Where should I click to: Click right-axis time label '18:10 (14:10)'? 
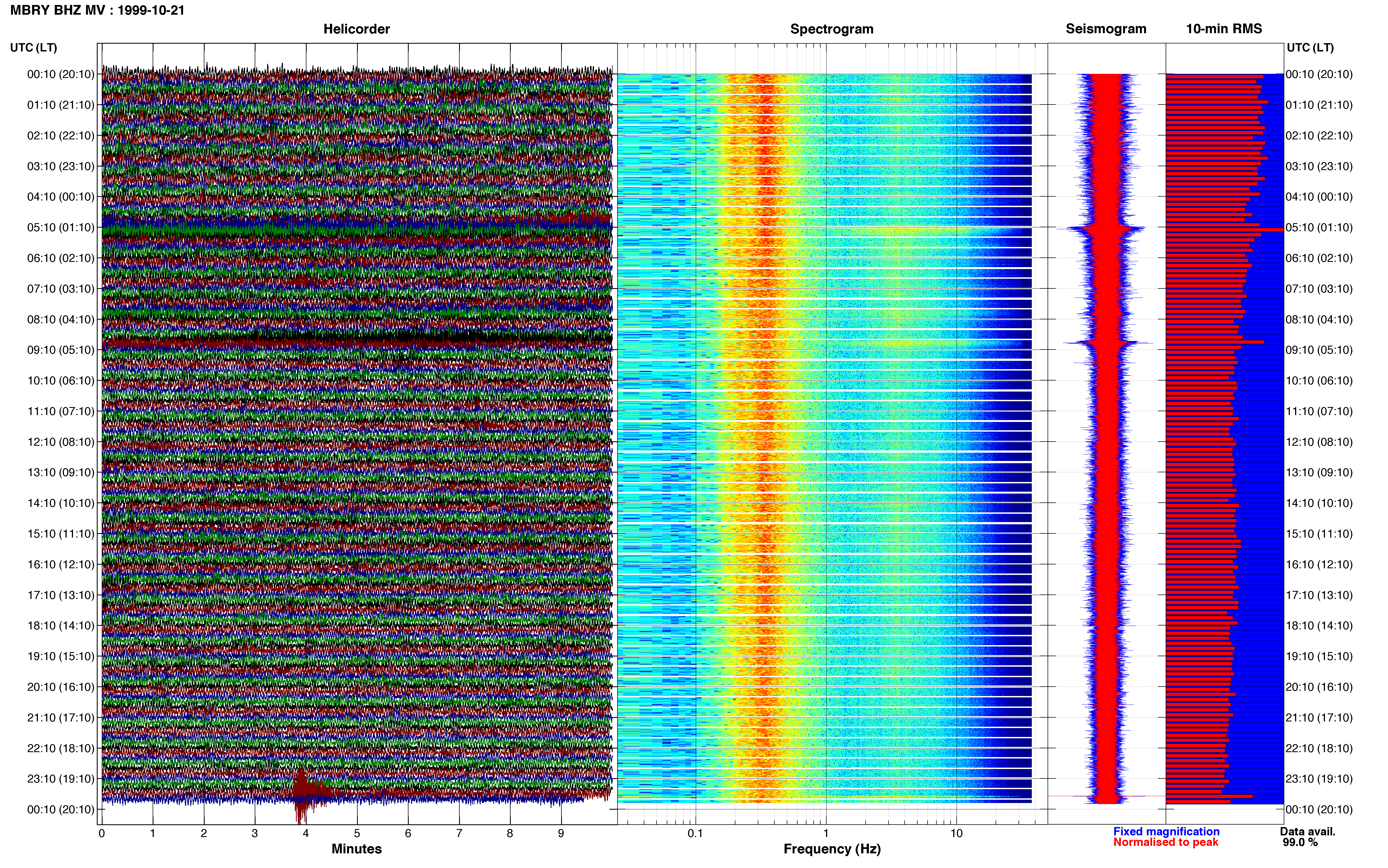(x=1319, y=626)
